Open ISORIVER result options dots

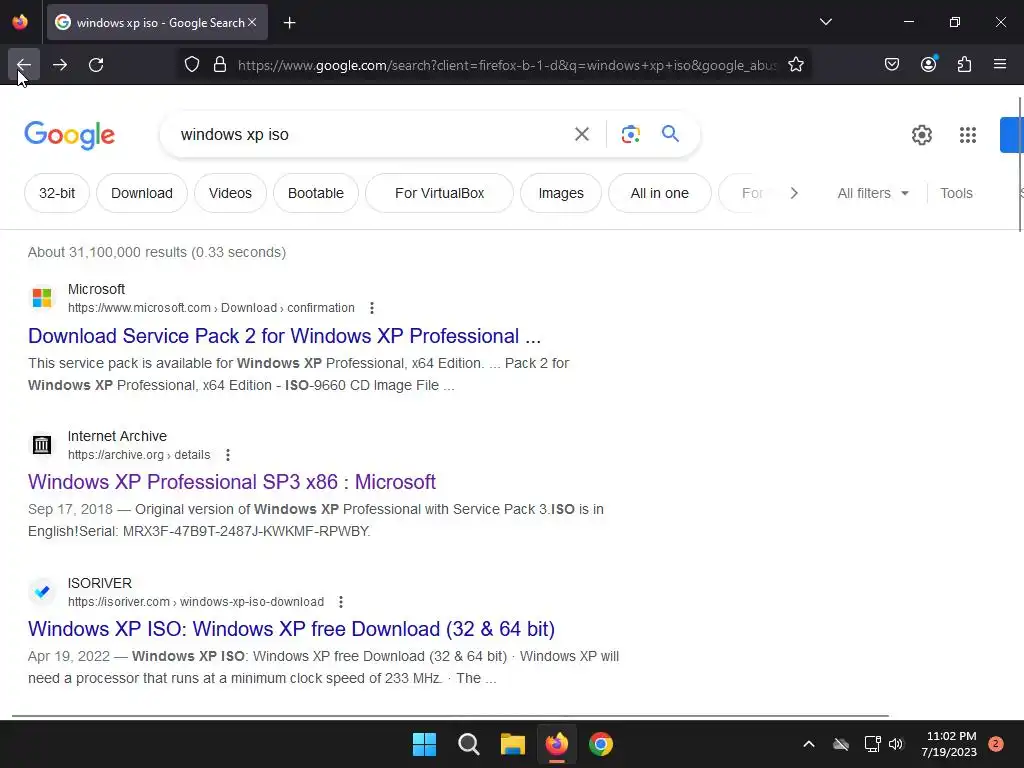(x=340, y=601)
